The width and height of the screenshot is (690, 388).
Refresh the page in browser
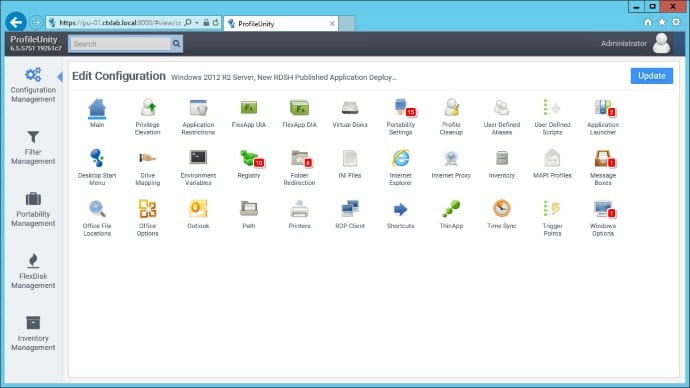216,22
